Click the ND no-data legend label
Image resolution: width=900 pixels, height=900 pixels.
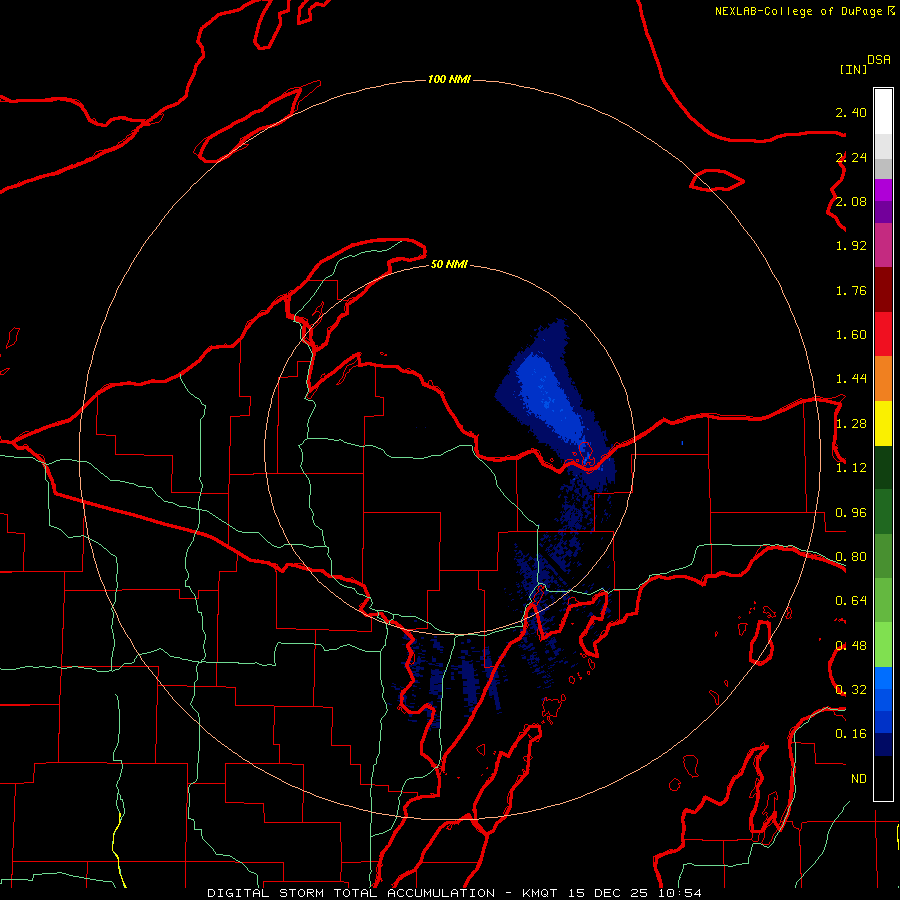859,779
